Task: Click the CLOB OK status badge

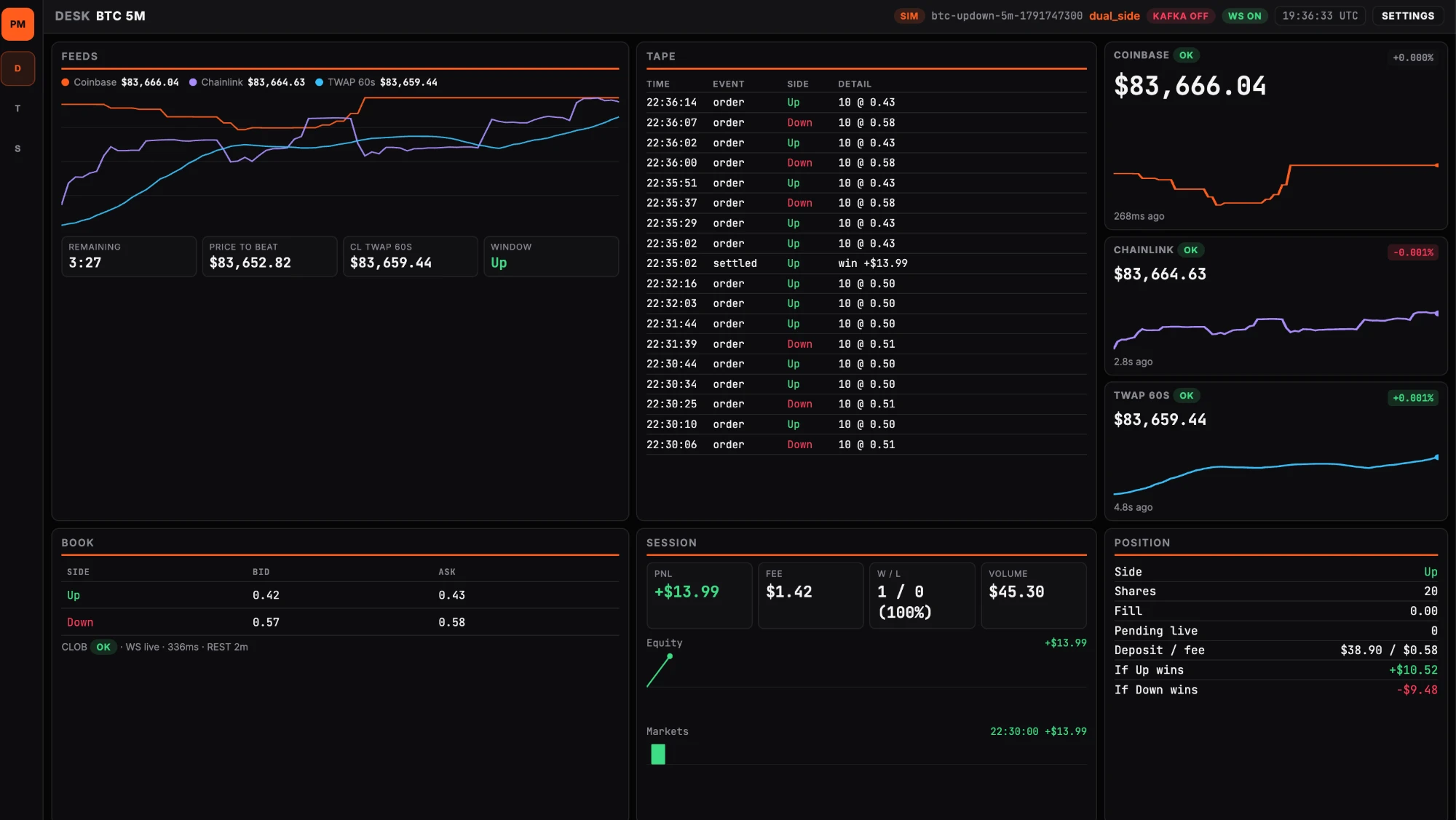Action: click(x=103, y=647)
